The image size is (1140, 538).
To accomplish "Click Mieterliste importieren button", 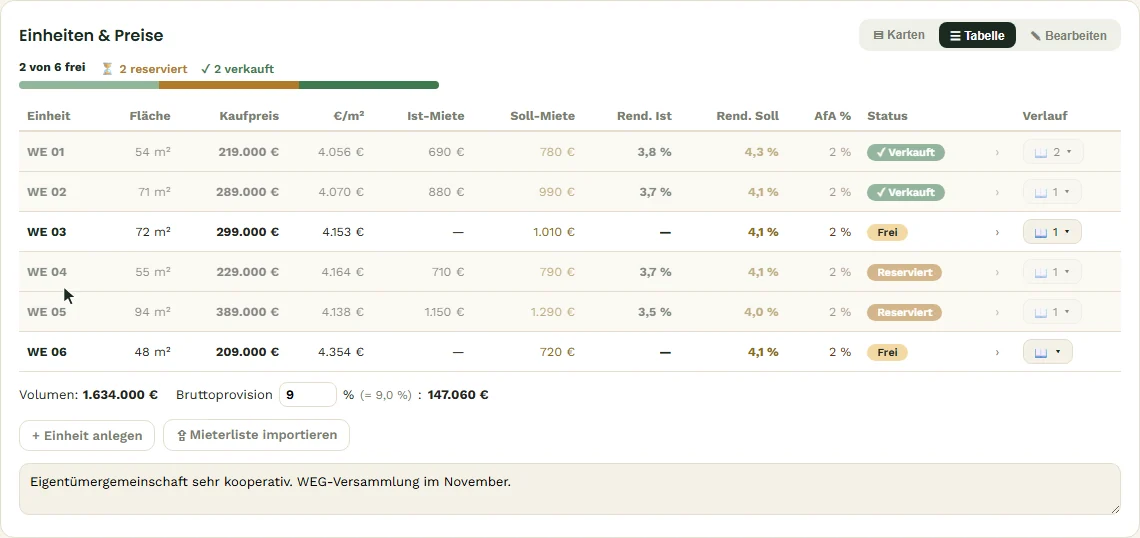I will click(257, 435).
